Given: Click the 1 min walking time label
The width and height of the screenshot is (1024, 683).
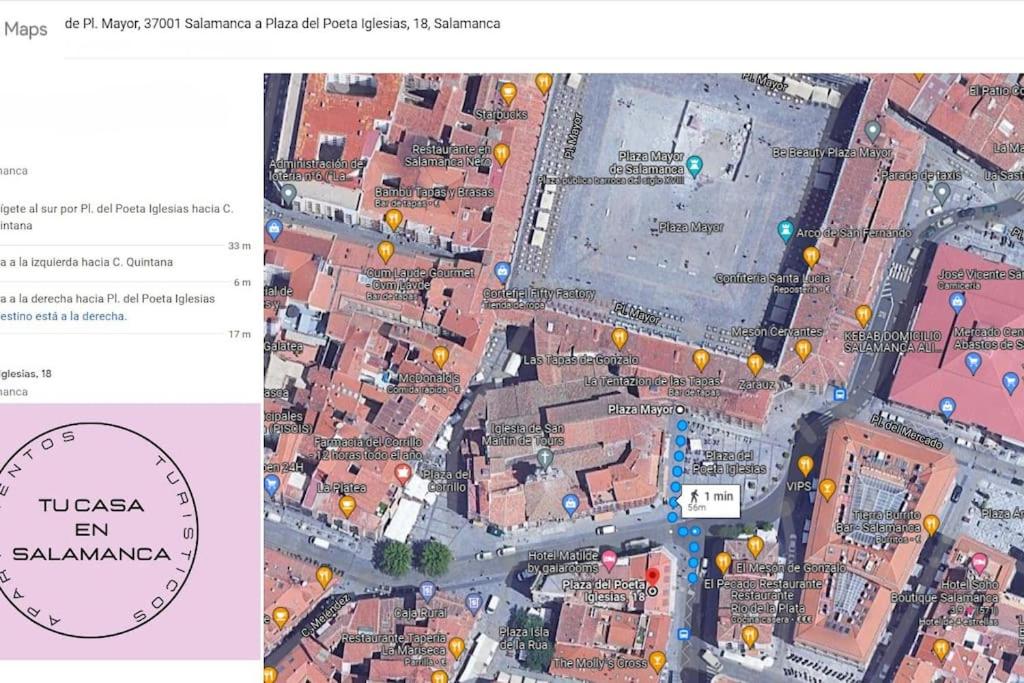Looking at the screenshot, I should click(712, 501).
